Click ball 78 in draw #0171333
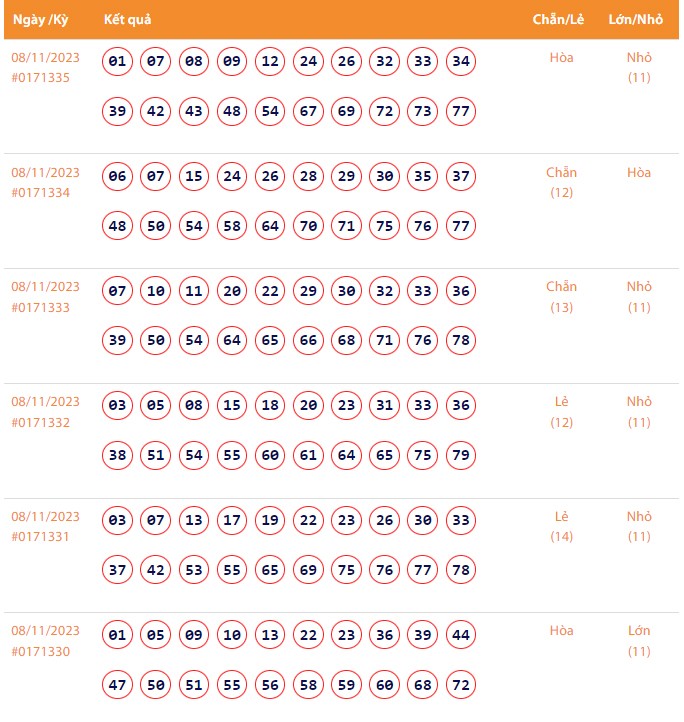 click(x=461, y=341)
